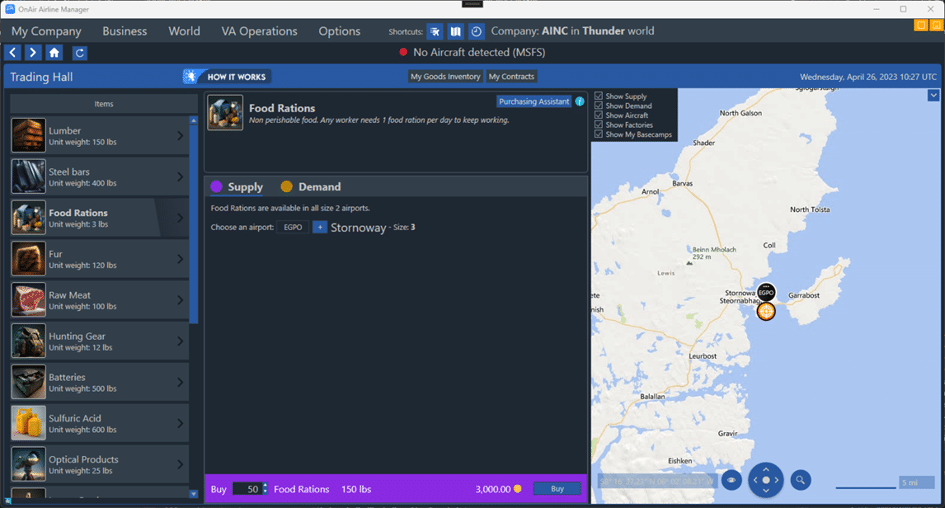Expand the Steel bars row chevron
Image resolution: width=945 pixels, height=508 pixels.
pos(180,177)
